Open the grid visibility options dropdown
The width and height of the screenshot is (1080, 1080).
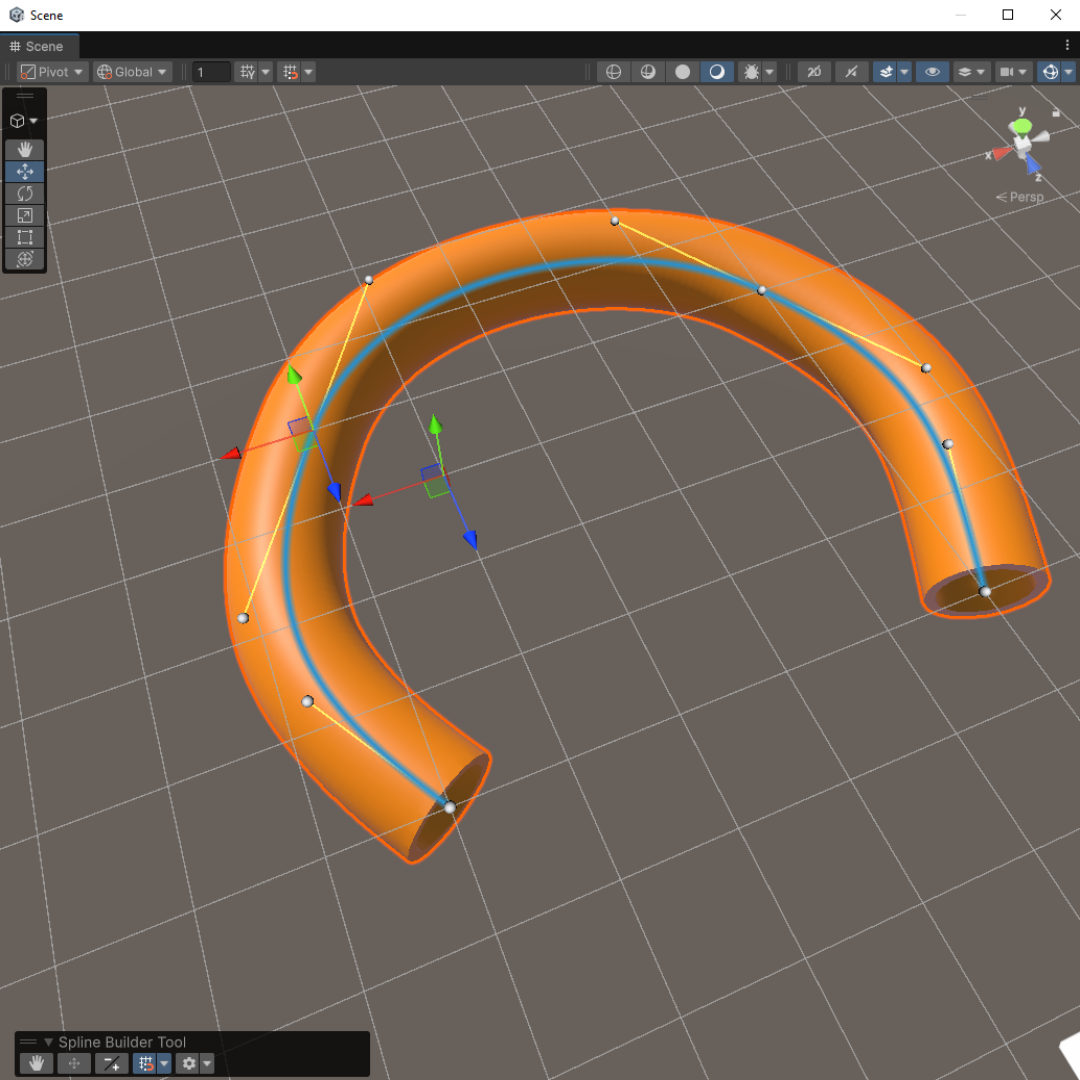265,72
